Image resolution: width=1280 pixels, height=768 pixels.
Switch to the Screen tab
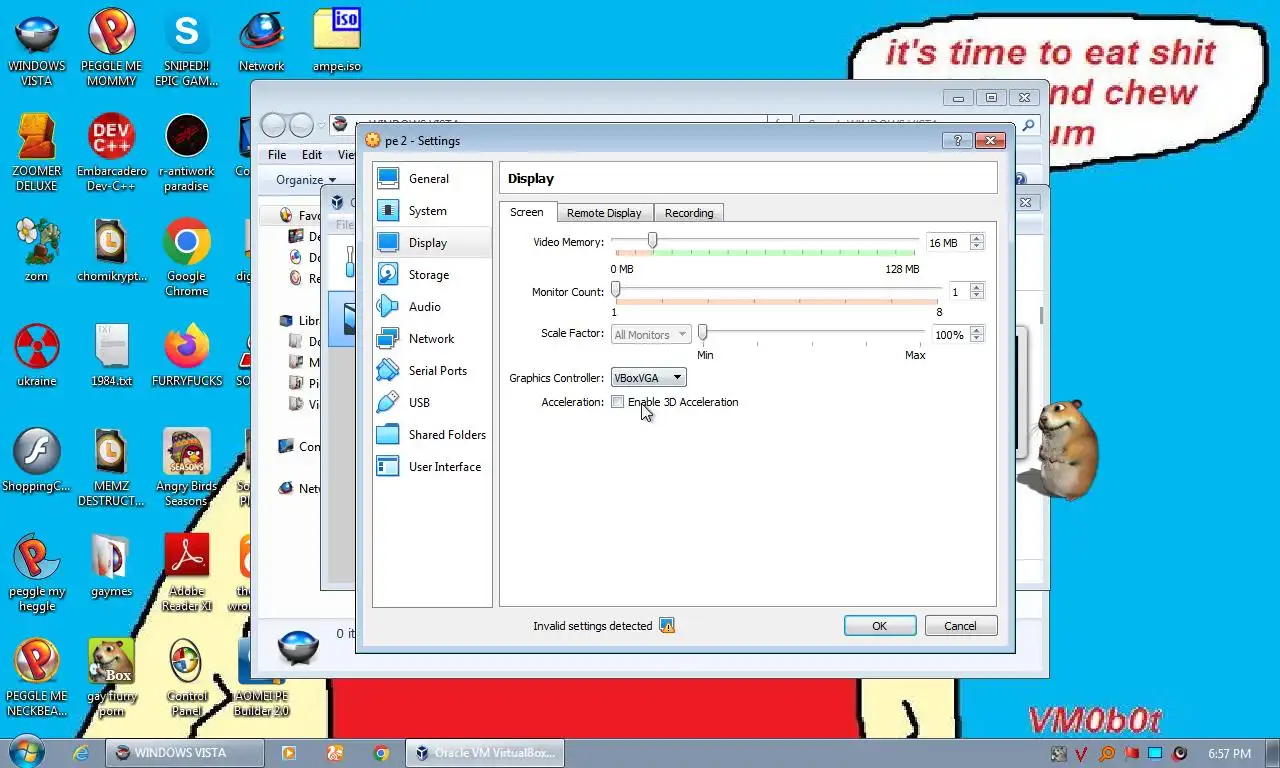(527, 212)
